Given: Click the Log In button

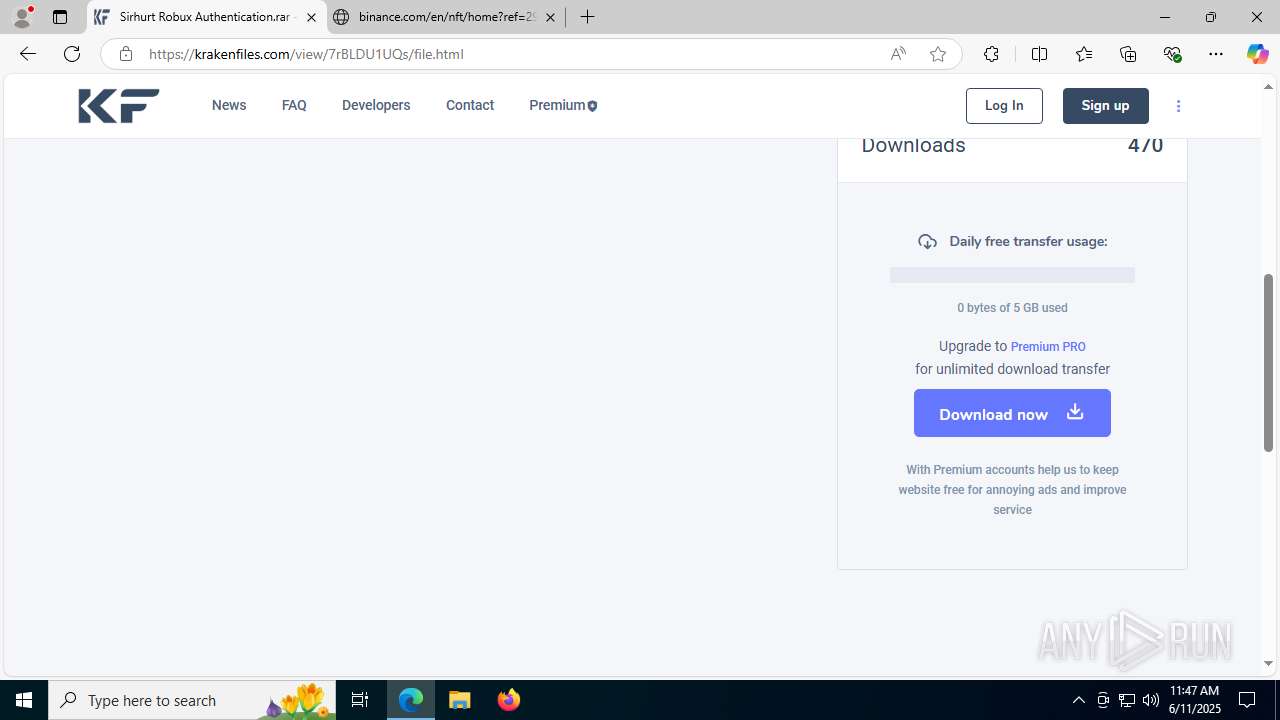Looking at the screenshot, I should coord(1004,106).
